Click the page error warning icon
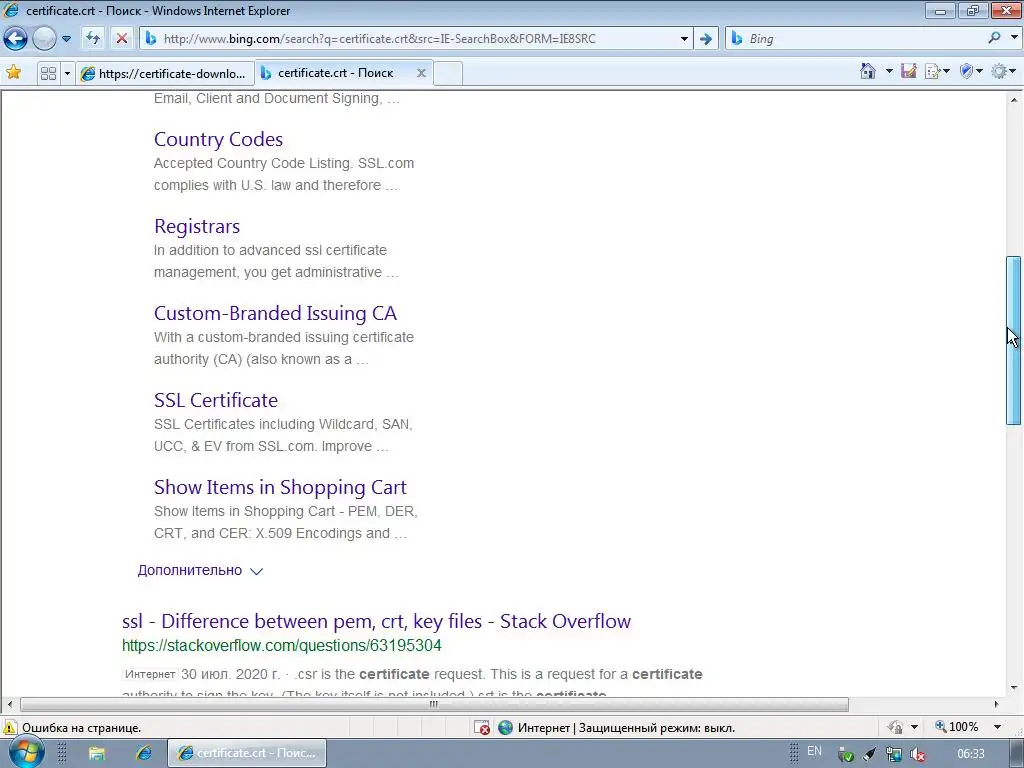The height and width of the screenshot is (768, 1024). click(9, 728)
